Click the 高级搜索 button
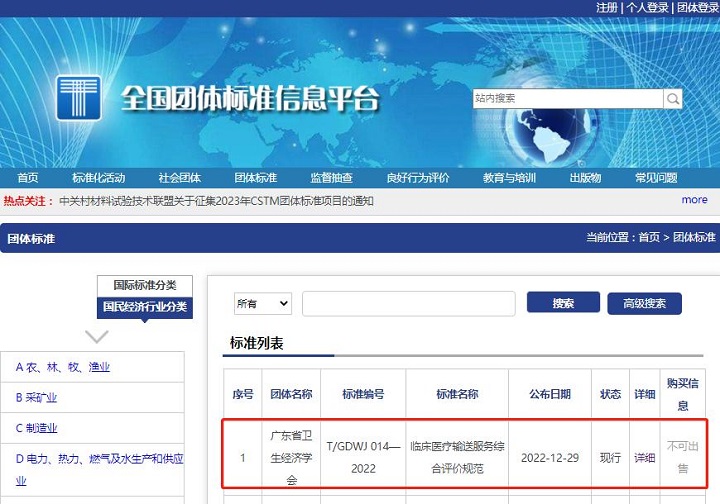720x504 pixels. [x=644, y=303]
